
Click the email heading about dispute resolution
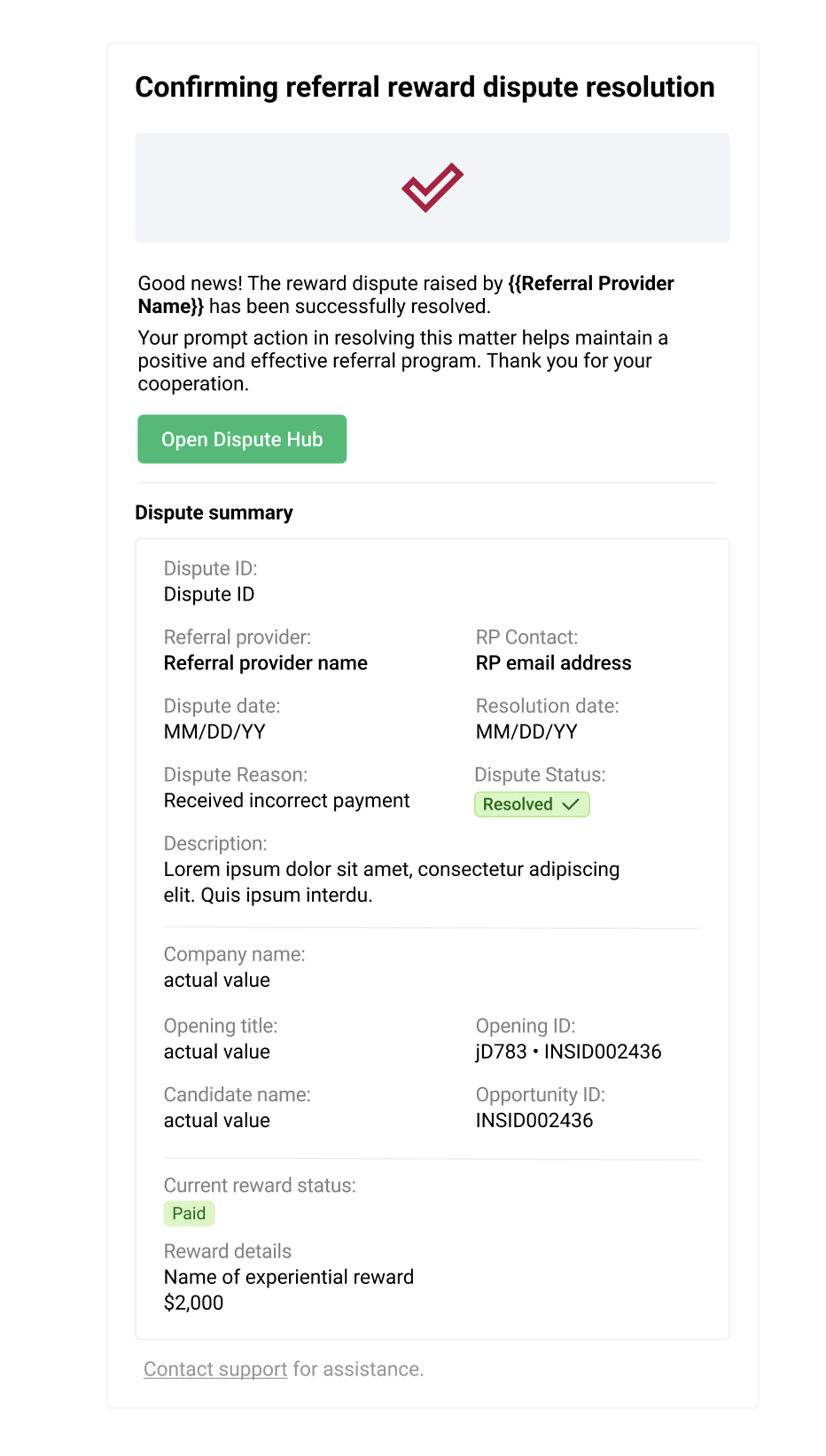pyautogui.click(x=425, y=87)
